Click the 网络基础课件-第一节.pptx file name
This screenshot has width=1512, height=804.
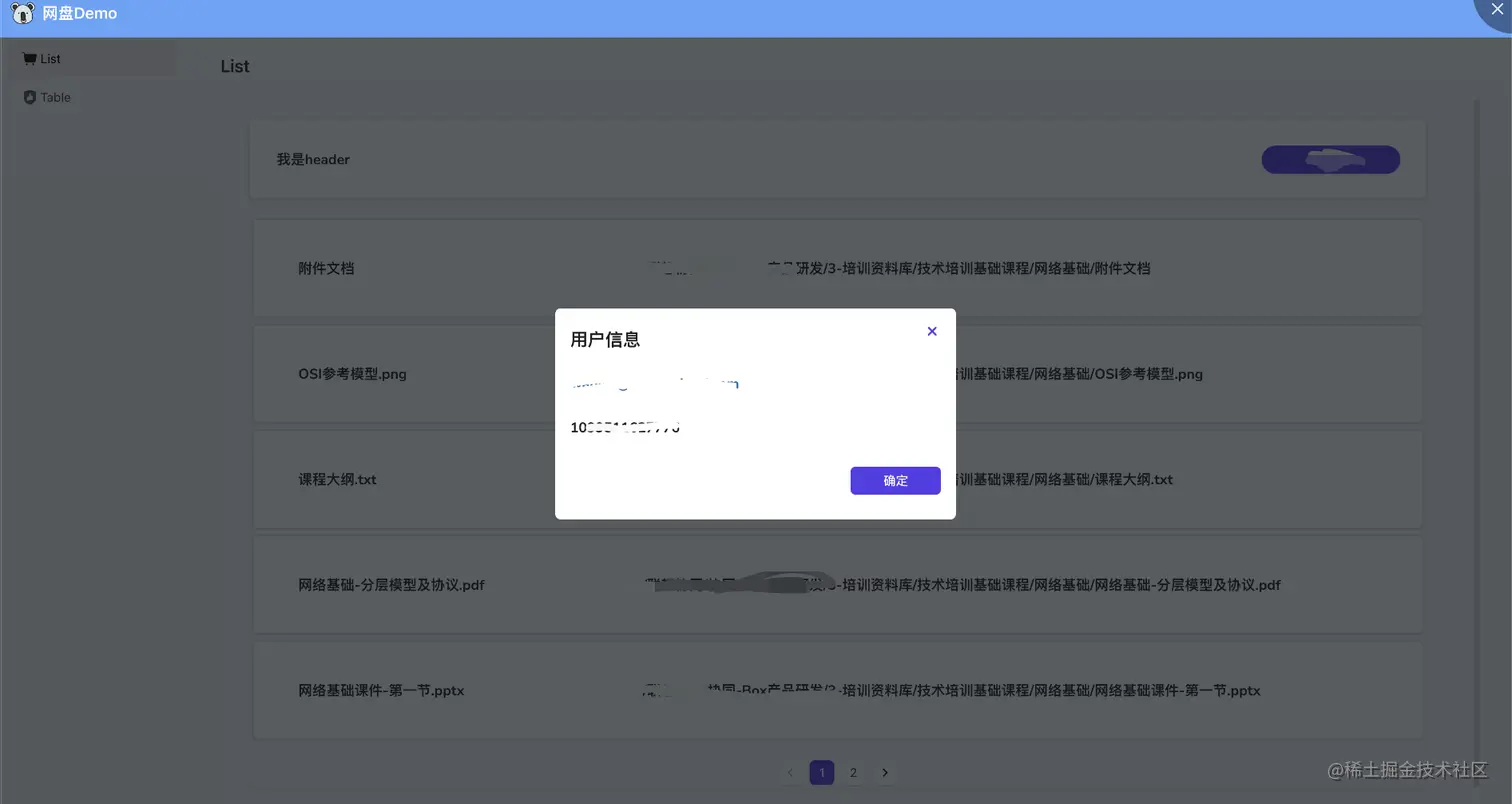point(379,690)
